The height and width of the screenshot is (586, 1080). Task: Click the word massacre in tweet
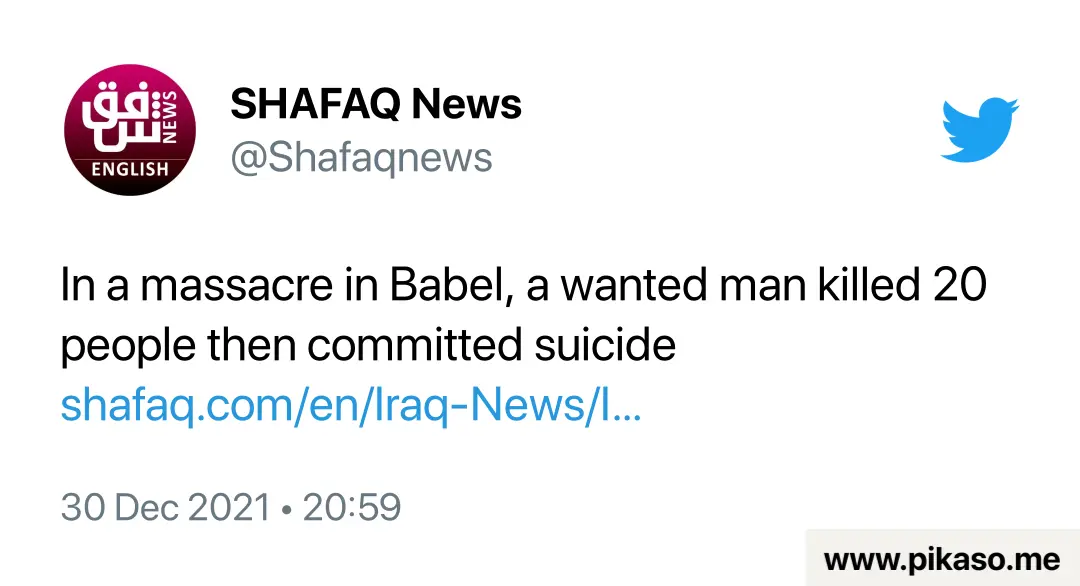(237, 284)
